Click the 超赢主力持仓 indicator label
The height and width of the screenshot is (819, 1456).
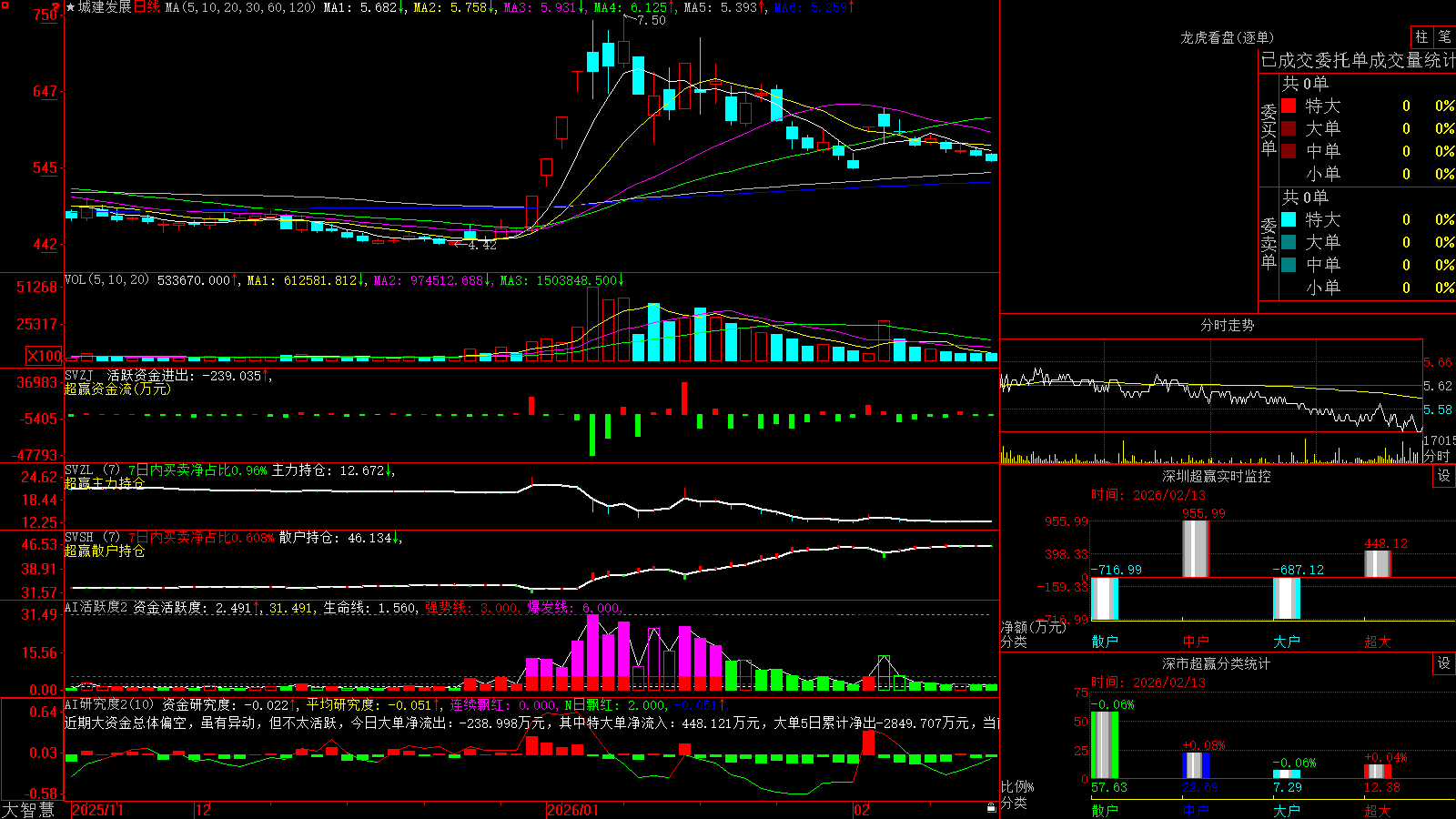pos(105,483)
